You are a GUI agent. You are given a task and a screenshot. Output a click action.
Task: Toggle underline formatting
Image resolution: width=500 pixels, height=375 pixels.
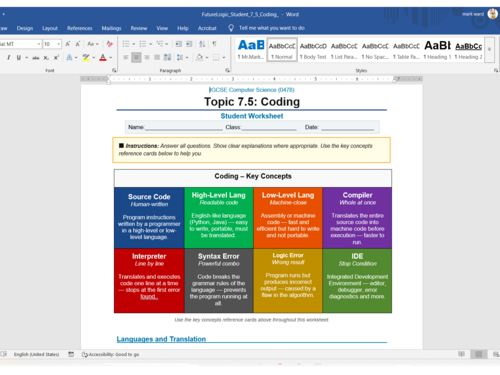coord(19,58)
